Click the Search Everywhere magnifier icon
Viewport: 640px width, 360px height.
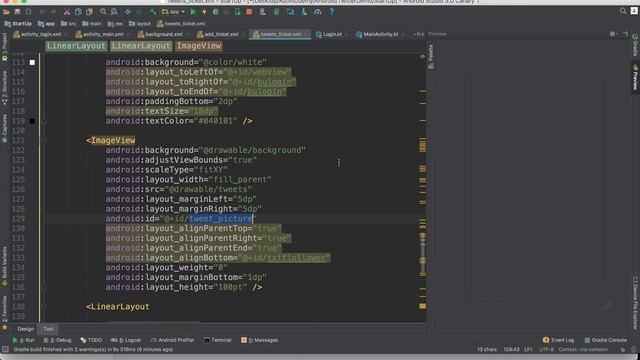coord(623,11)
